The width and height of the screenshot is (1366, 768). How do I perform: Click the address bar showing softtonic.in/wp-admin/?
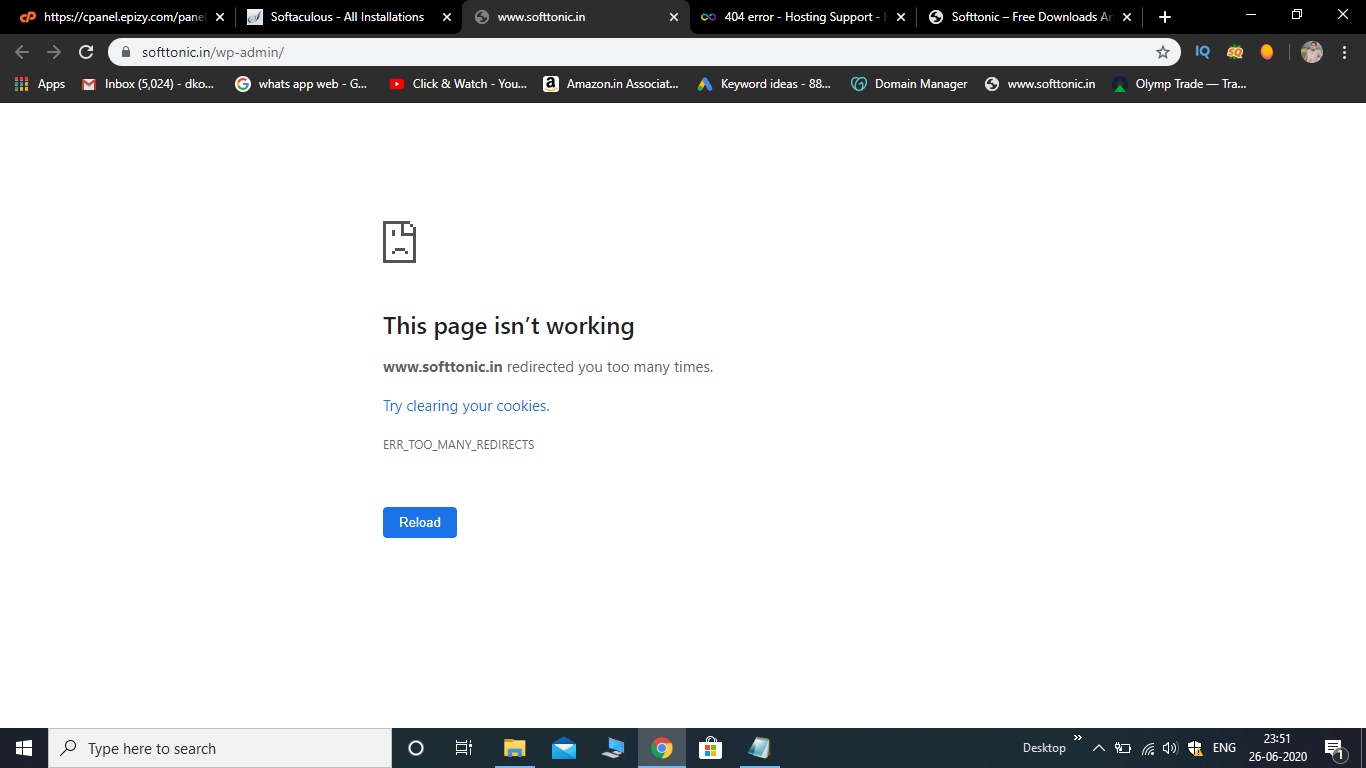644,52
